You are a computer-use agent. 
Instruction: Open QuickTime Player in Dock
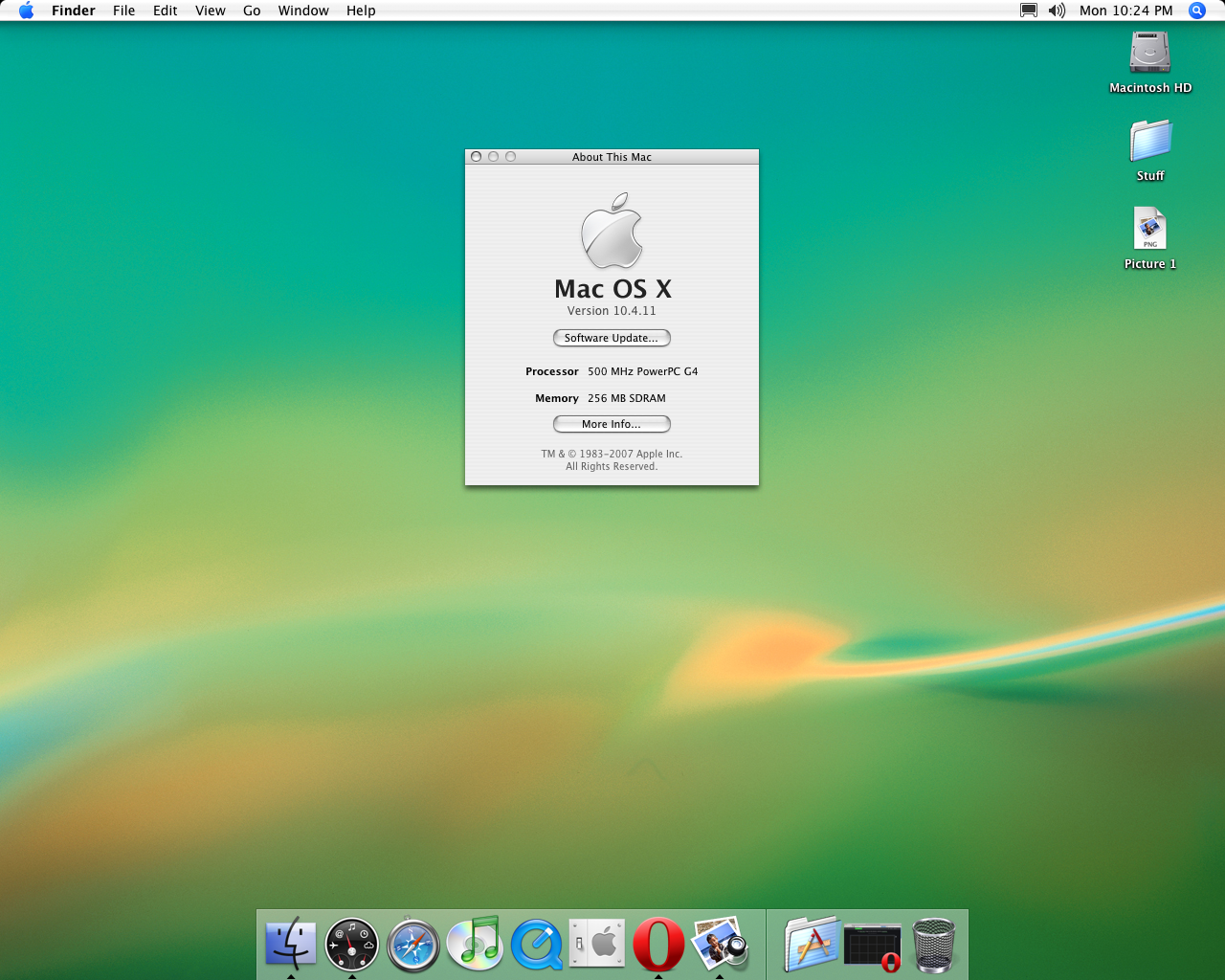pyautogui.click(x=537, y=945)
